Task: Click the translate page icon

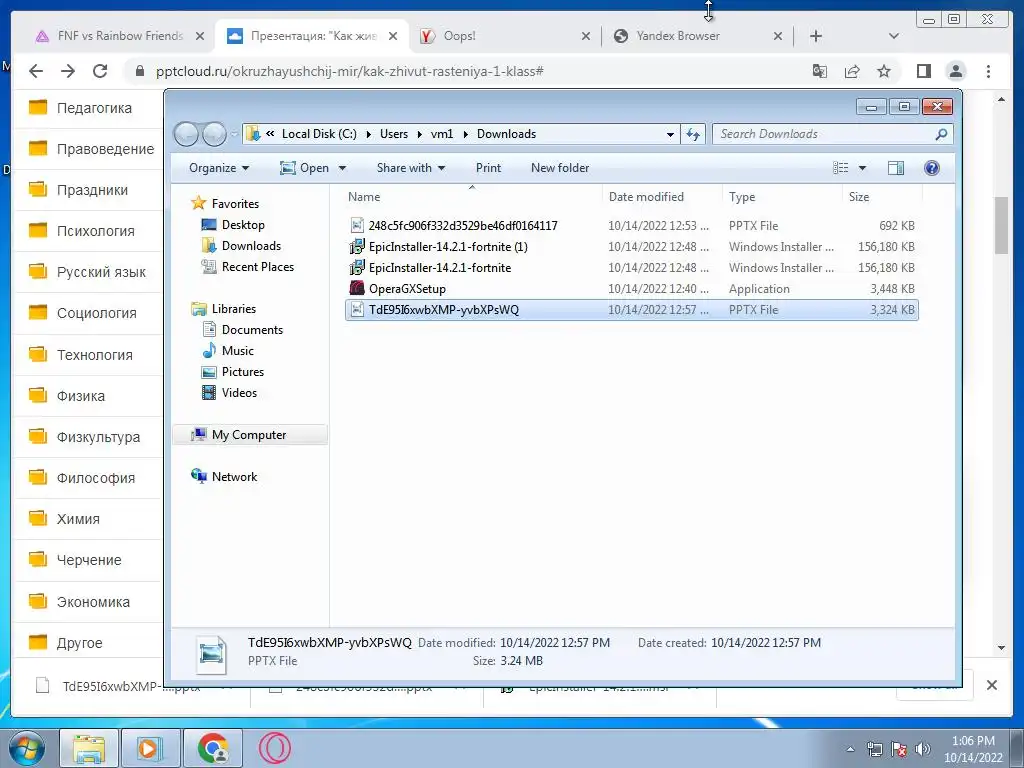Action: (x=820, y=71)
